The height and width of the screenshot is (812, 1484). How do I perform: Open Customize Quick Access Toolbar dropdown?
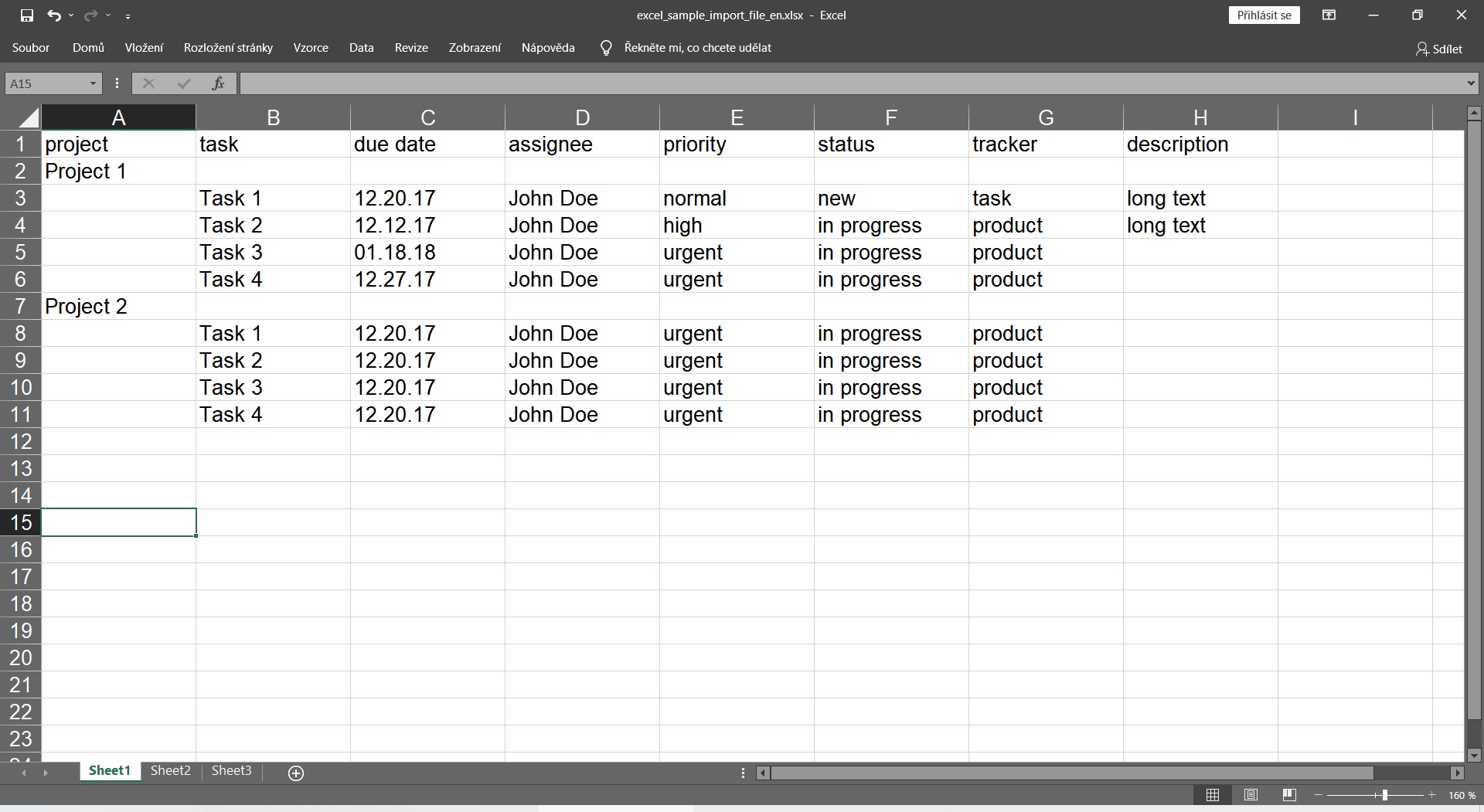click(x=128, y=16)
